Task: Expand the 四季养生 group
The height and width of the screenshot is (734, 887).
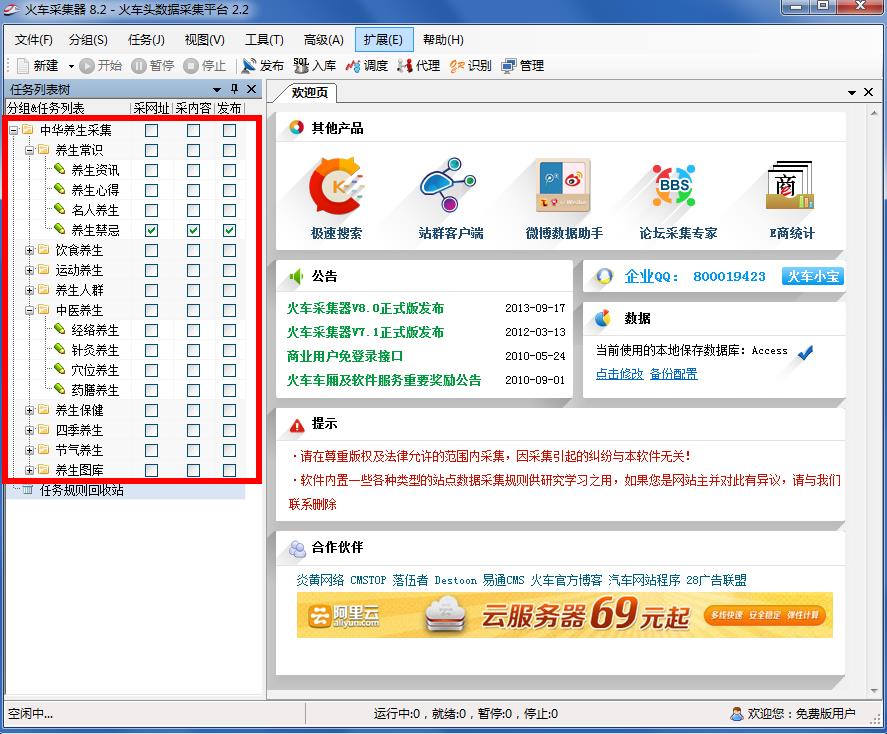Action: (29, 430)
